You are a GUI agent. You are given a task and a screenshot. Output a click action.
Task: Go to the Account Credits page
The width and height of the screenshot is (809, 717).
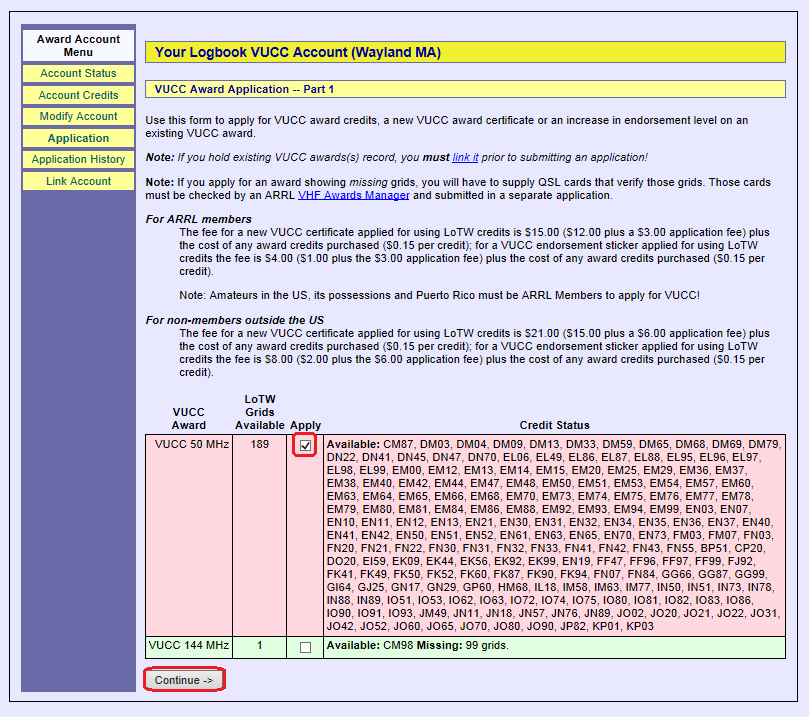78,95
